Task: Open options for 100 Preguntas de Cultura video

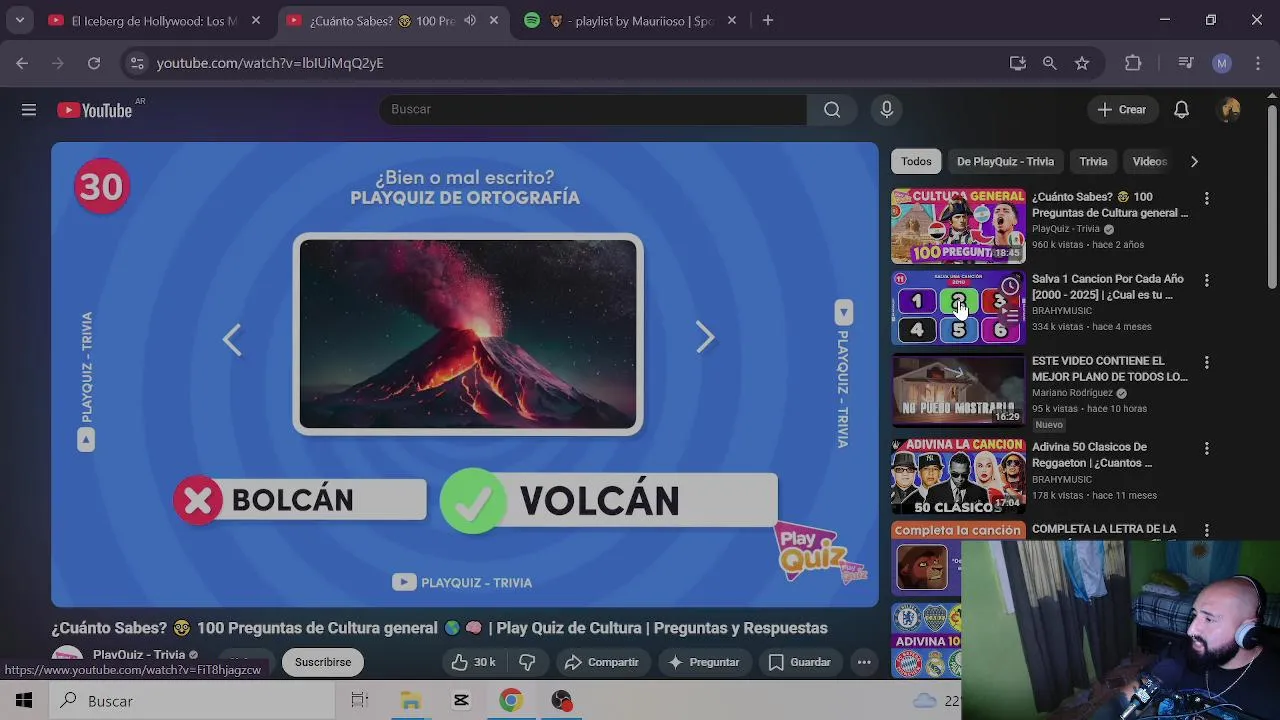Action: [1207, 198]
